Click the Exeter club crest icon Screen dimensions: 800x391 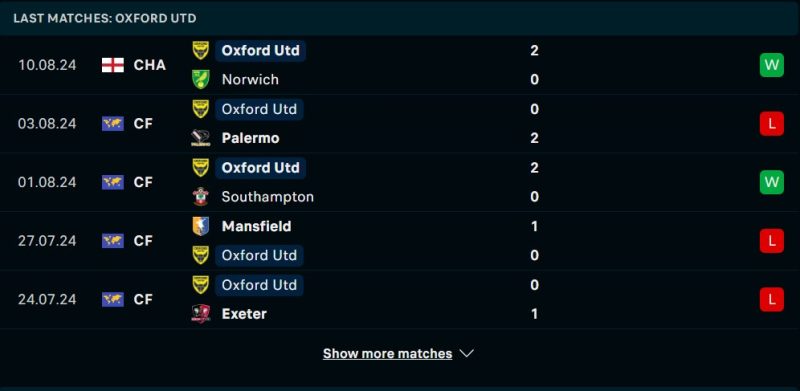click(201, 313)
